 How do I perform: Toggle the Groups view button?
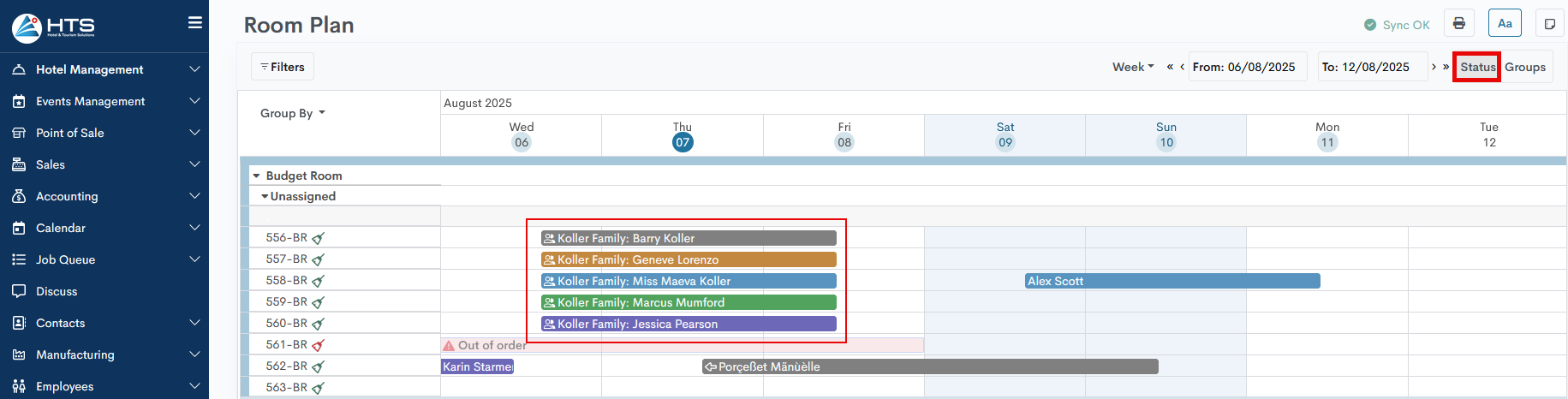pyautogui.click(x=1525, y=67)
